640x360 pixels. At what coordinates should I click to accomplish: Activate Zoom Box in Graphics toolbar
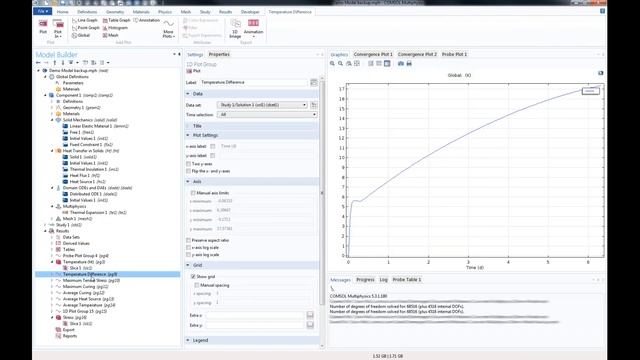349,64
